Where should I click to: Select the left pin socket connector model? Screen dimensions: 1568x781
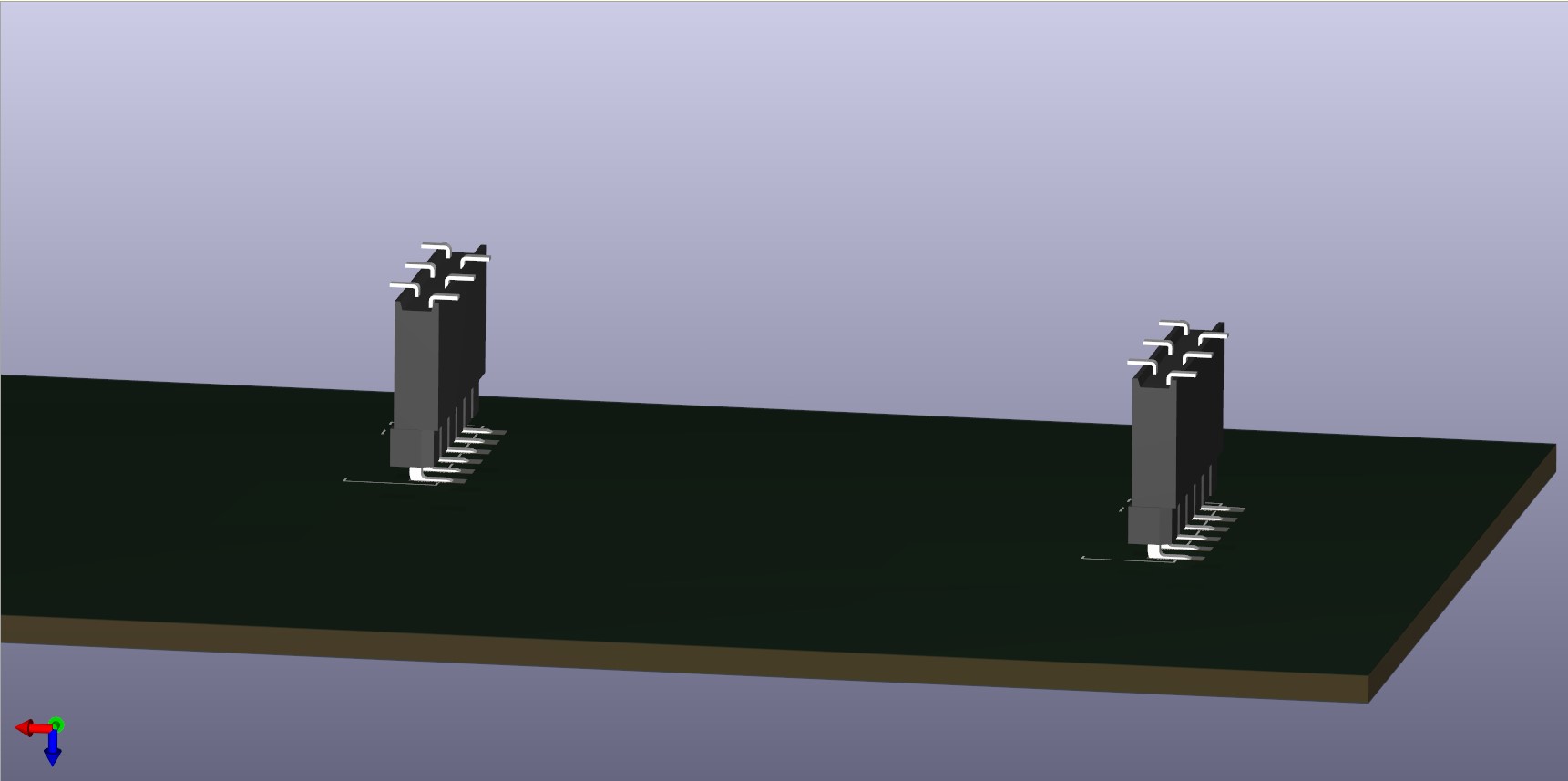(x=438, y=365)
